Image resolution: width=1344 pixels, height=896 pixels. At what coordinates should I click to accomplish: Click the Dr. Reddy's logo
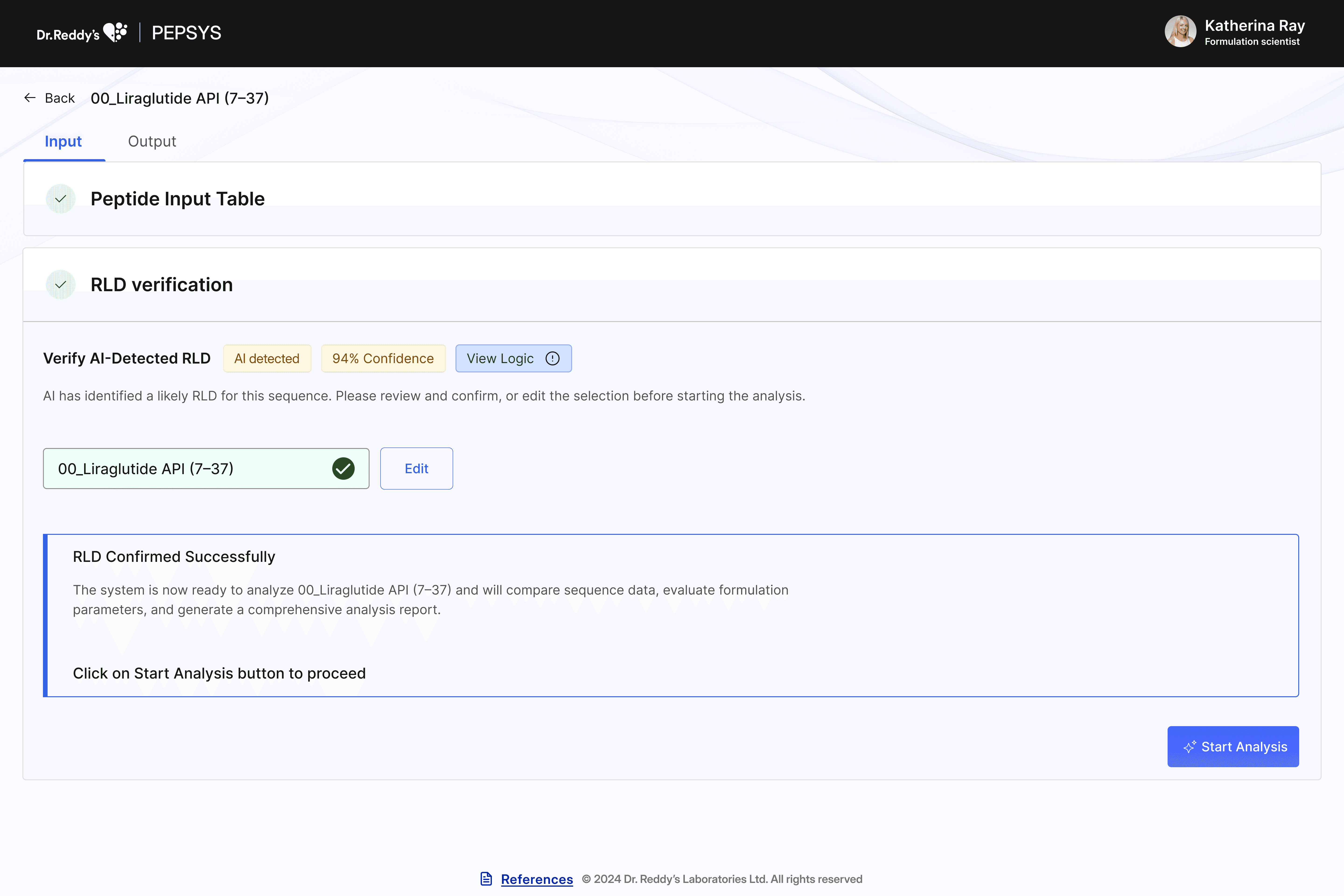82,33
